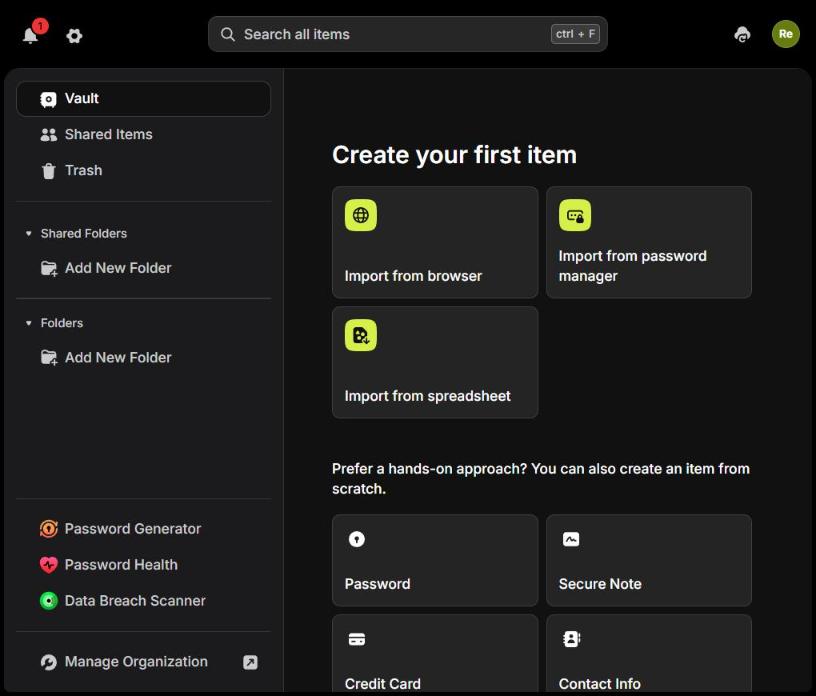Screen dimensions: 816x696
Task: Focus the Search all items field
Action: [x=407, y=34]
